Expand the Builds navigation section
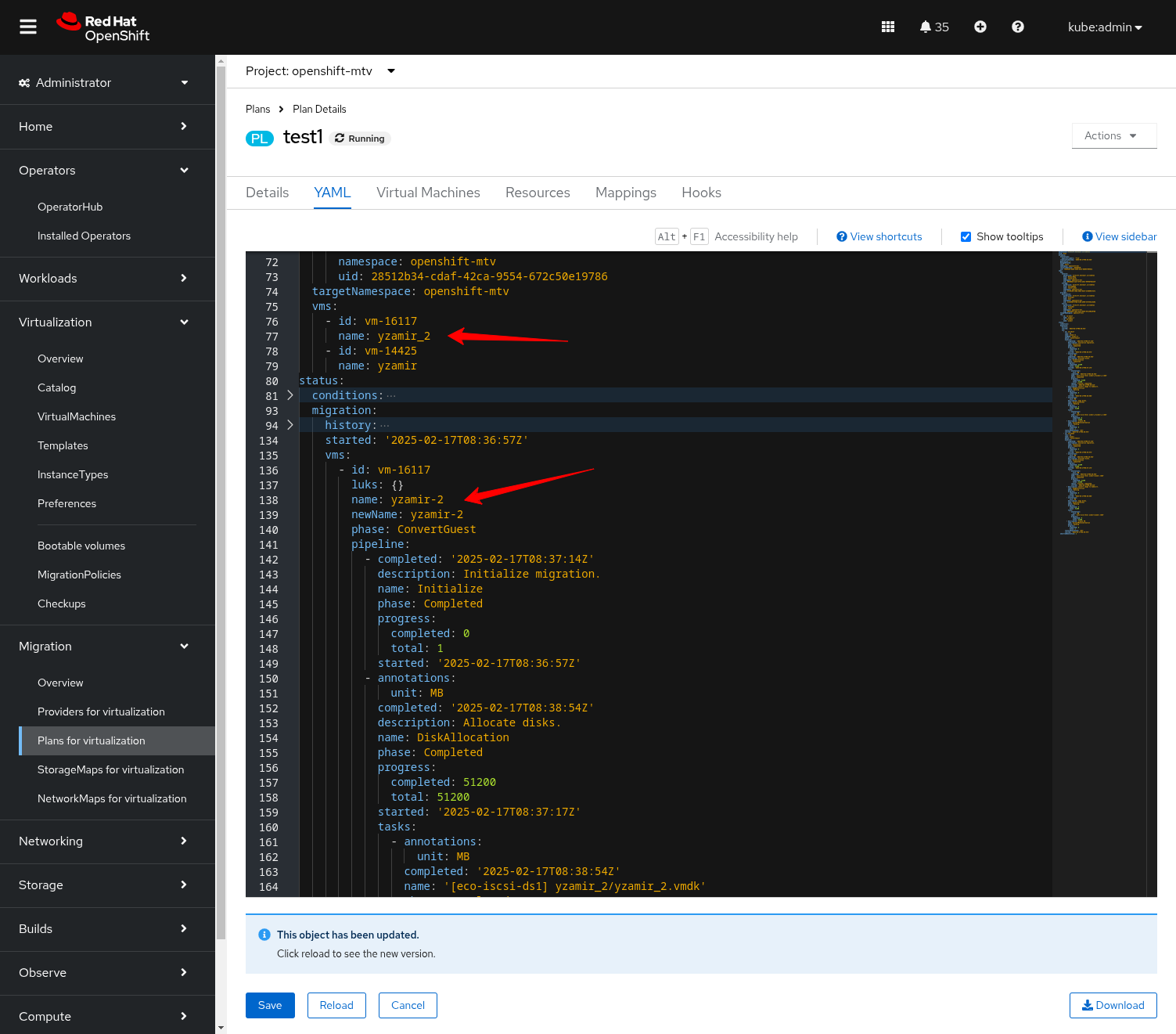The image size is (1176, 1034). click(107, 929)
